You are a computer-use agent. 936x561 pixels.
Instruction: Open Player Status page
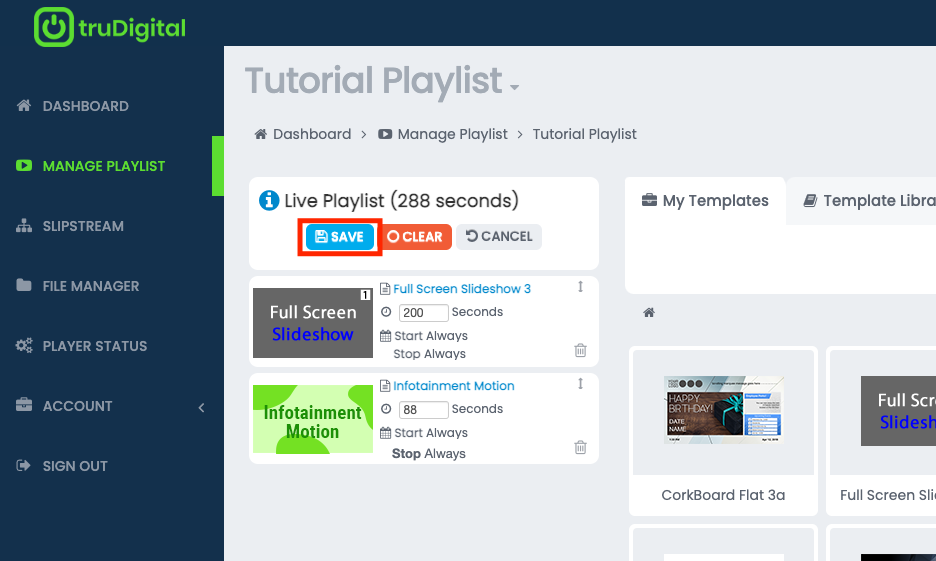click(95, 346)
